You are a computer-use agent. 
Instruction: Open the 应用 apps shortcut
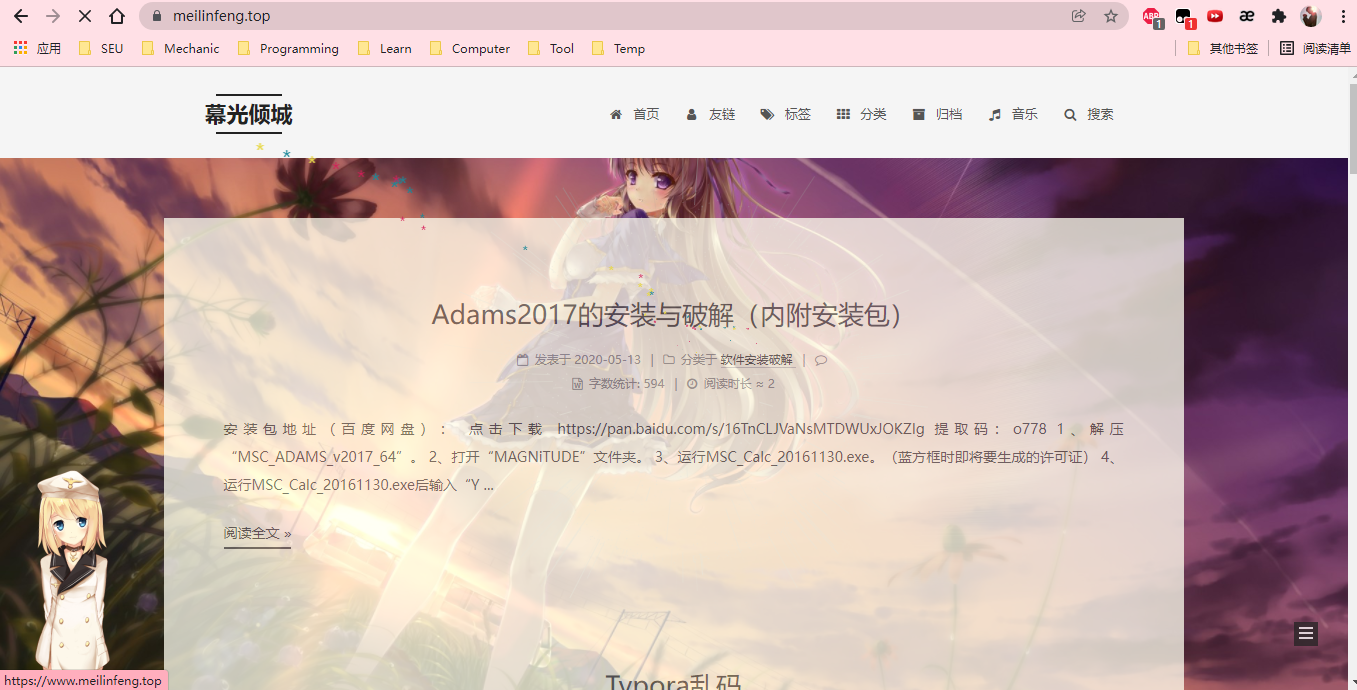[x=37, y=48]
